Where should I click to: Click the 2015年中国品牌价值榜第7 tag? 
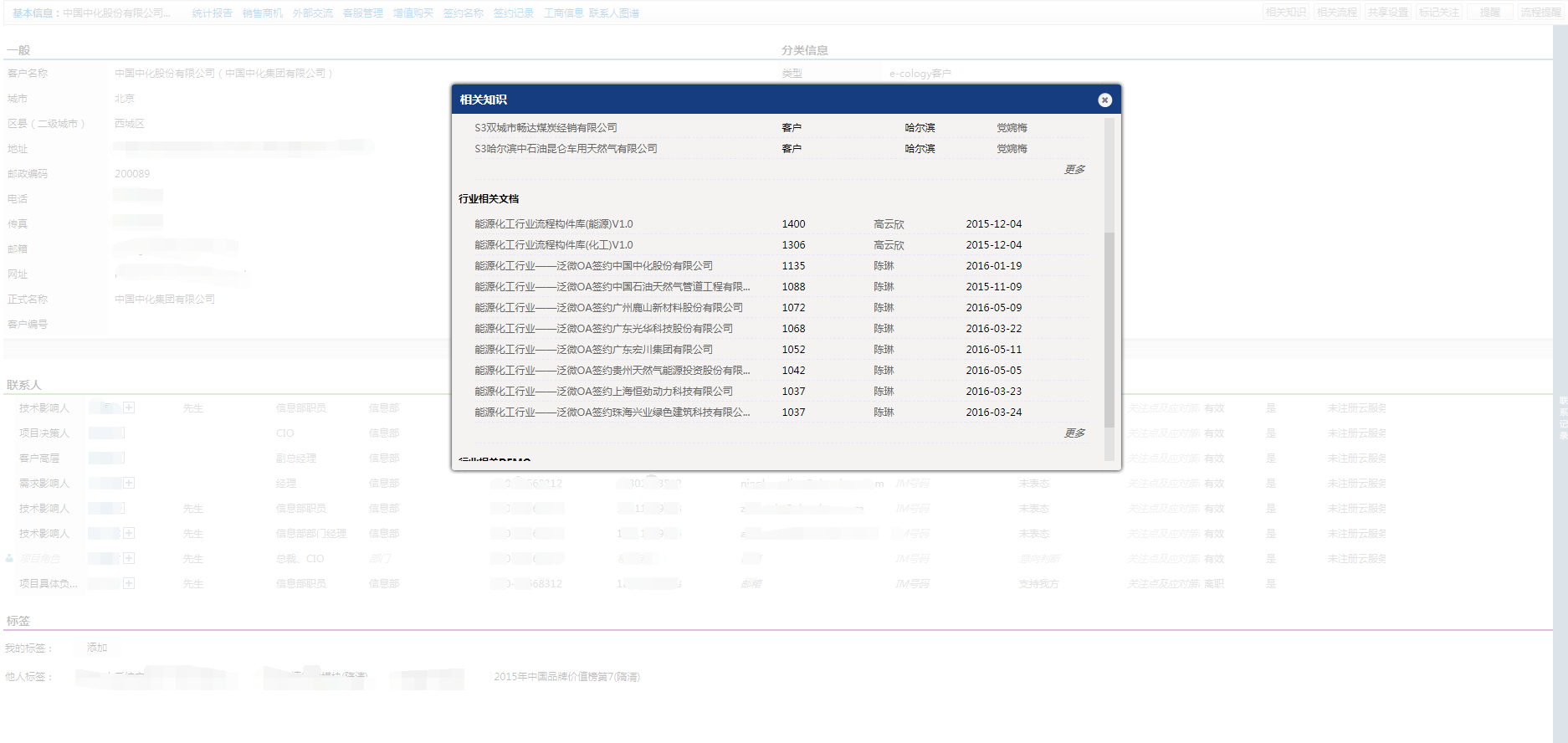click(566, 677)
